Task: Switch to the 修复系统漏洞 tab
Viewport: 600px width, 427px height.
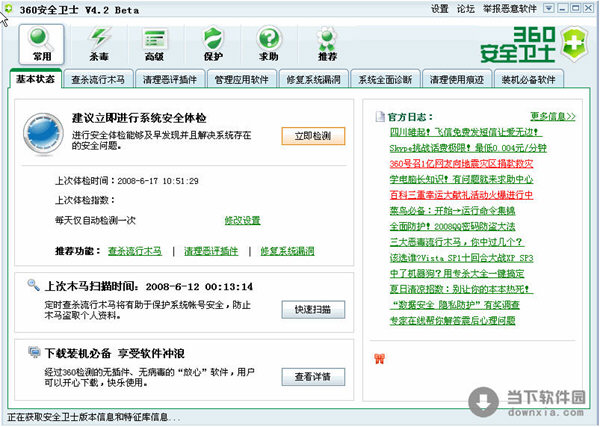Action: (313, 80)
